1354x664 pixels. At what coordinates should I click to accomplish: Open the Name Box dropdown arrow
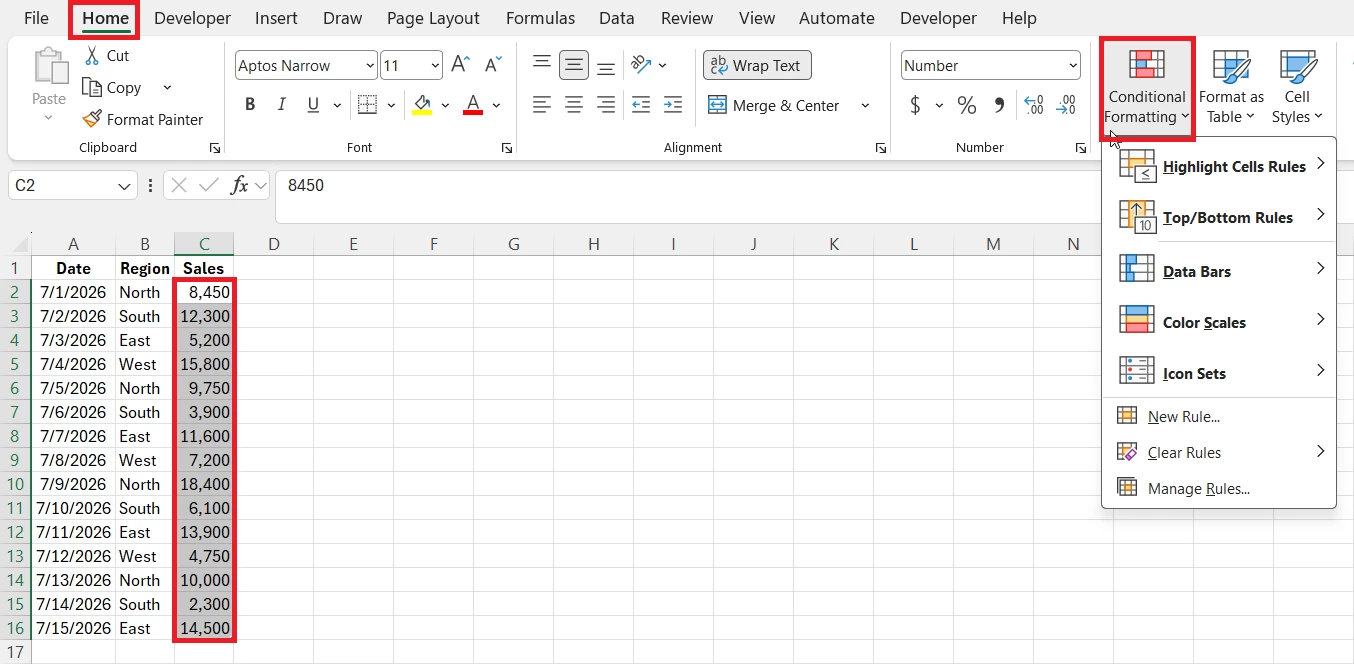[x=124, y=186]
